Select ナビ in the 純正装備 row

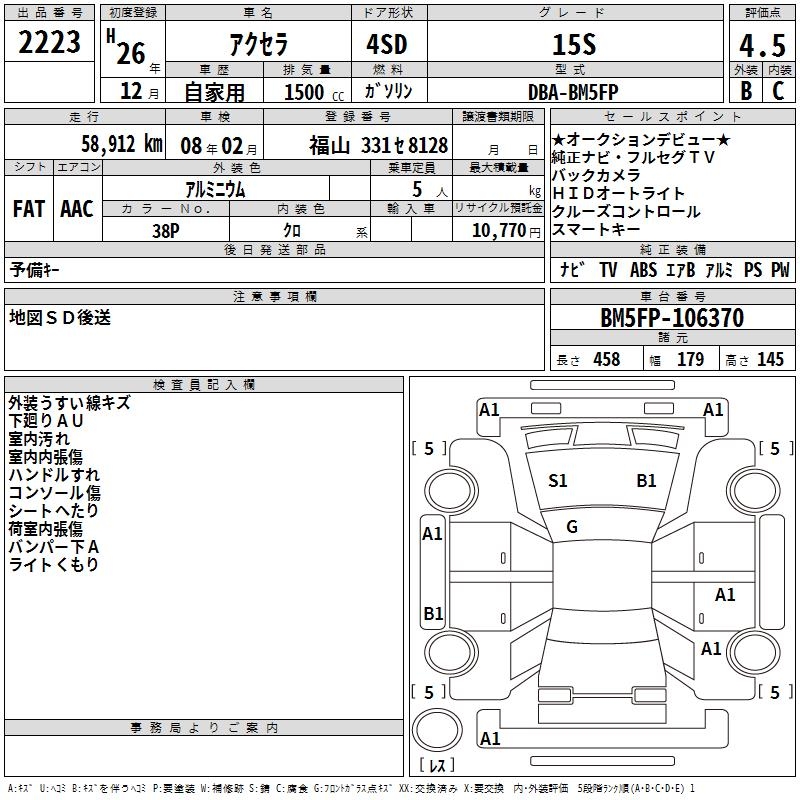571,269
